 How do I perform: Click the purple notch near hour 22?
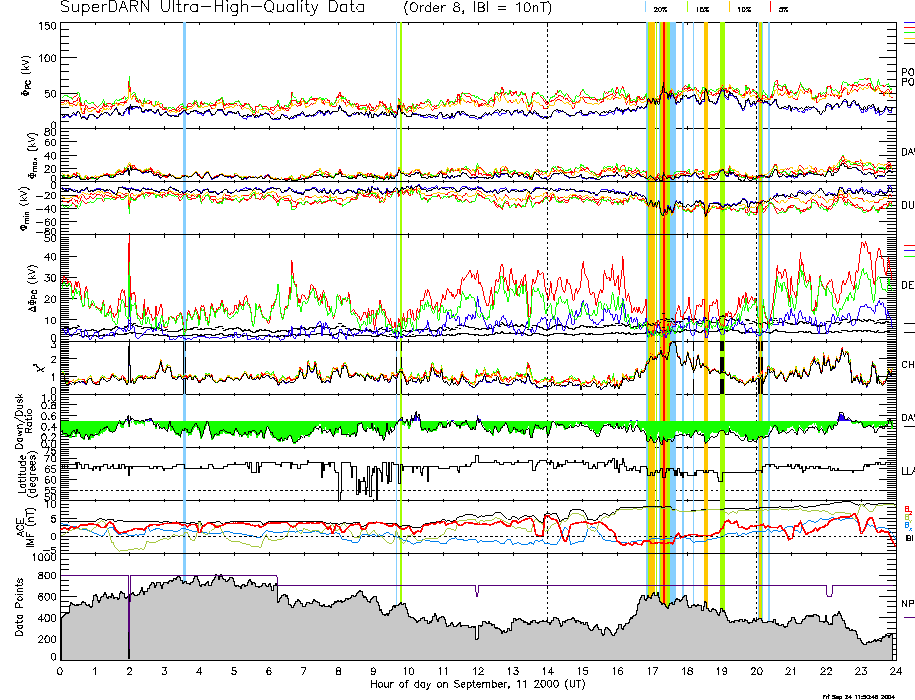[x=829, y=591]
